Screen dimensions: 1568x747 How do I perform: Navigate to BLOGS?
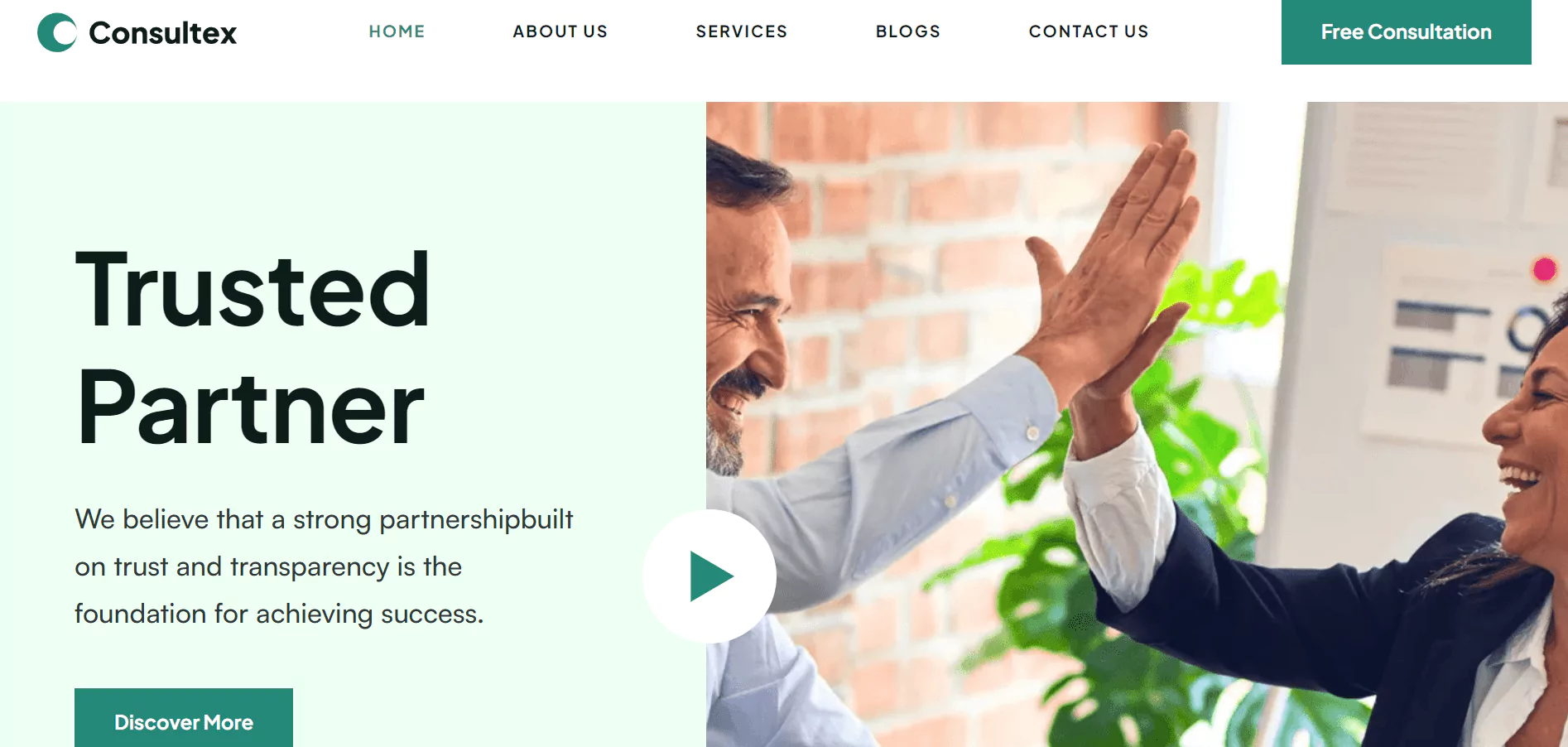click(x=908, y=31)
